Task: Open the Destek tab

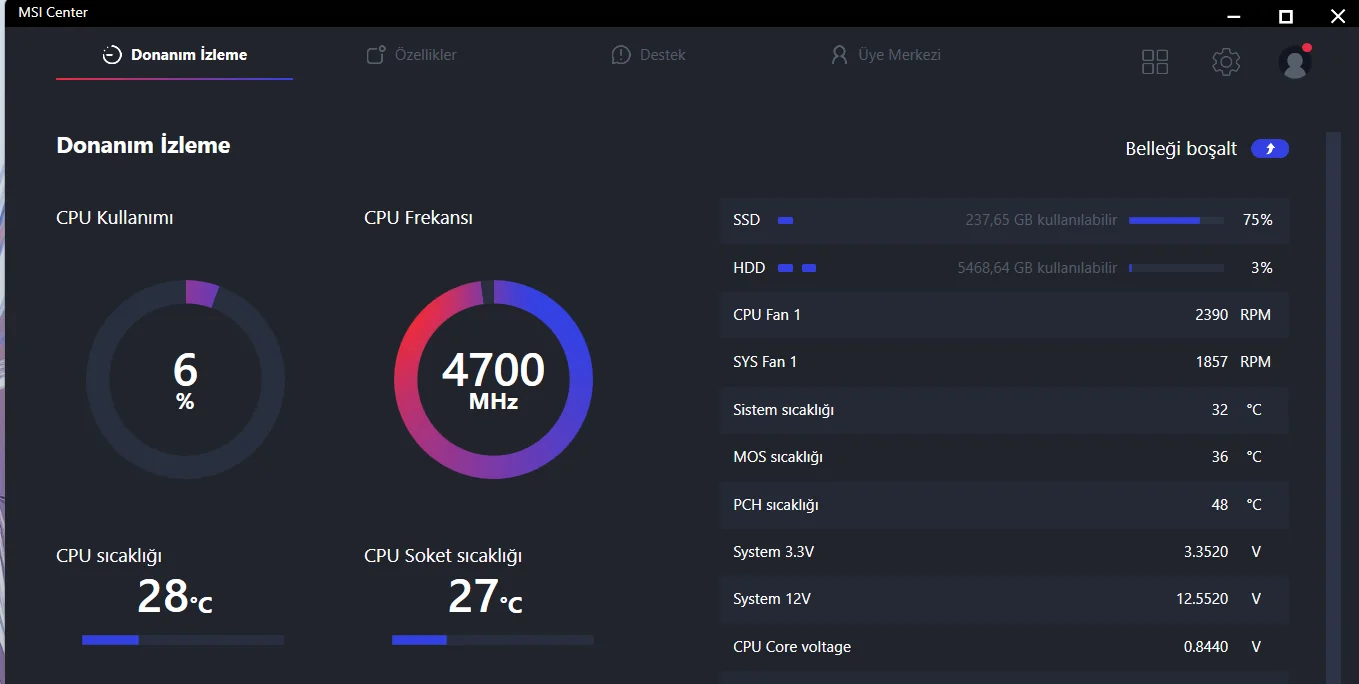Action: pos(662,55)
